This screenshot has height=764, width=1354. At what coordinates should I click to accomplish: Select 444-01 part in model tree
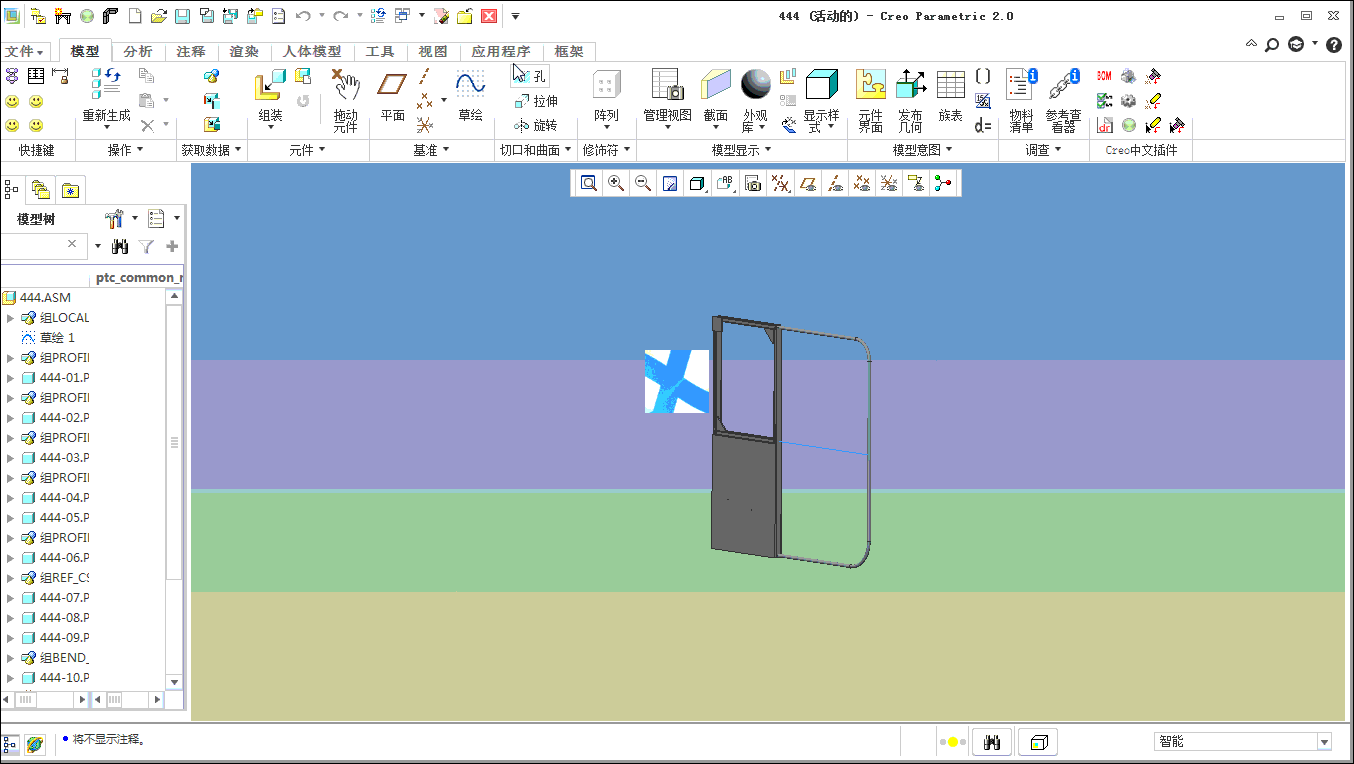point(64,378)
